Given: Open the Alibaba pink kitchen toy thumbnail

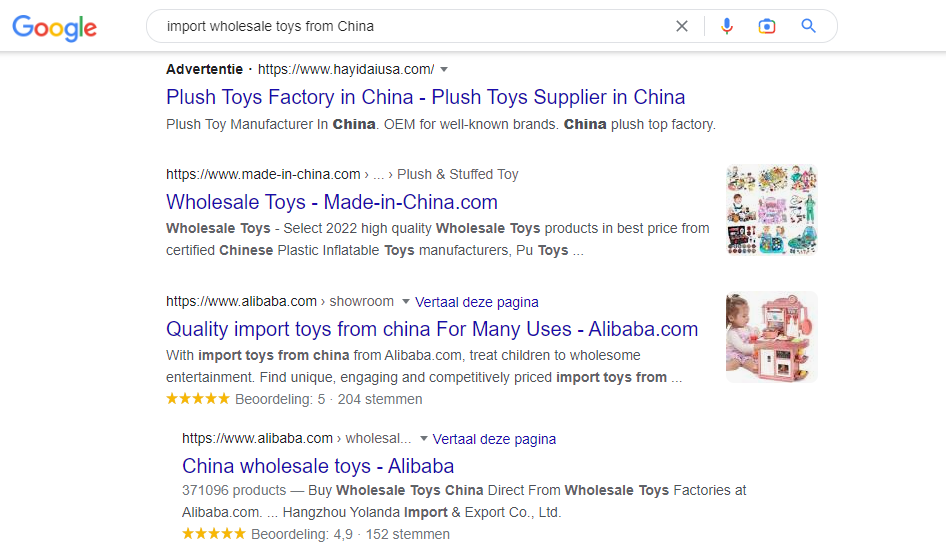Looking at the screenshot, I should pyautogui.click(x=771, y=337).
